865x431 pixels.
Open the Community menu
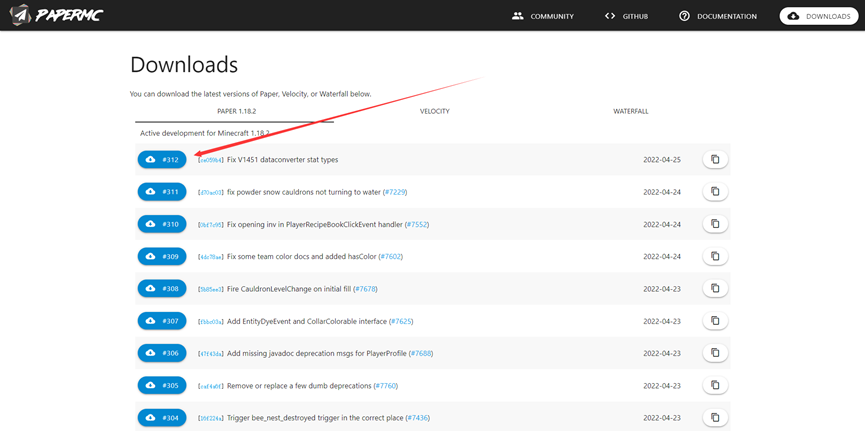pos(543,16)
